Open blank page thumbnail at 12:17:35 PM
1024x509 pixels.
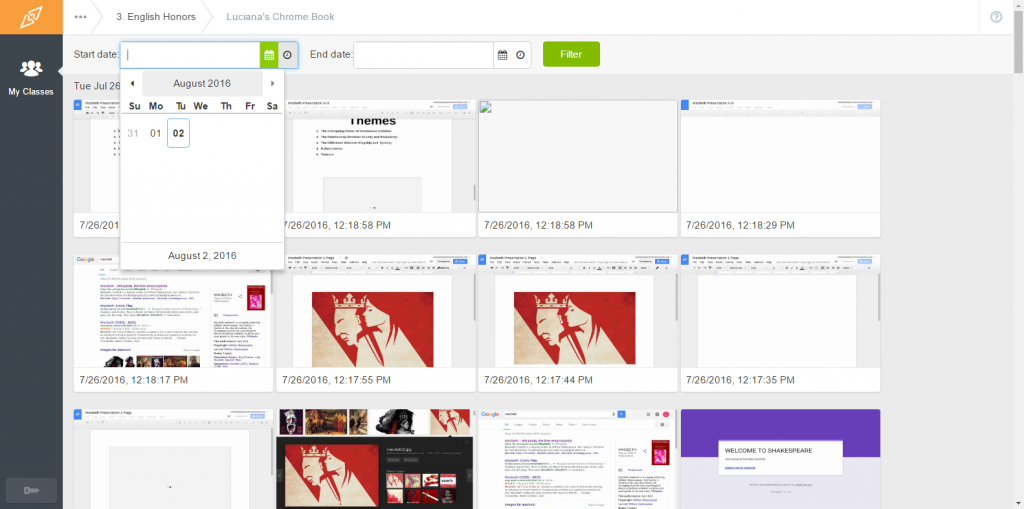pos(780,311)
